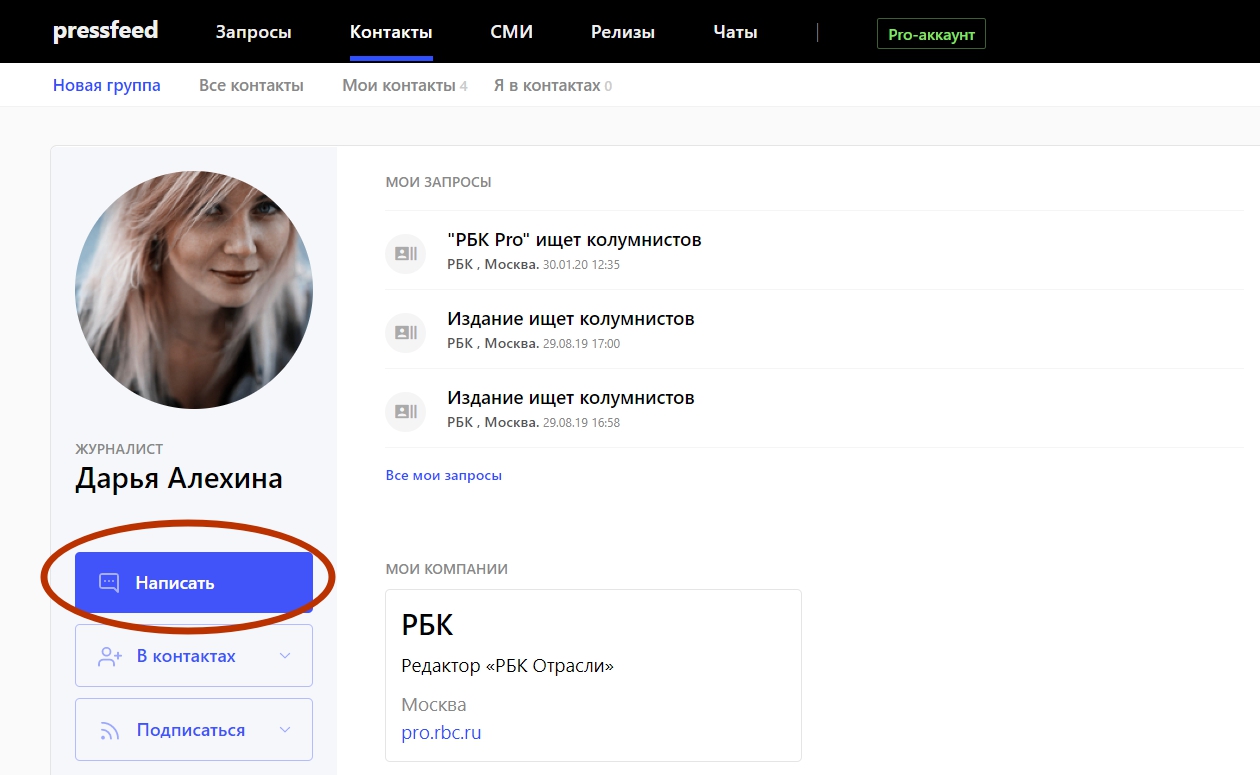Click the icon beside "РБК Pro" ищет колумнистов

[405, 253]
